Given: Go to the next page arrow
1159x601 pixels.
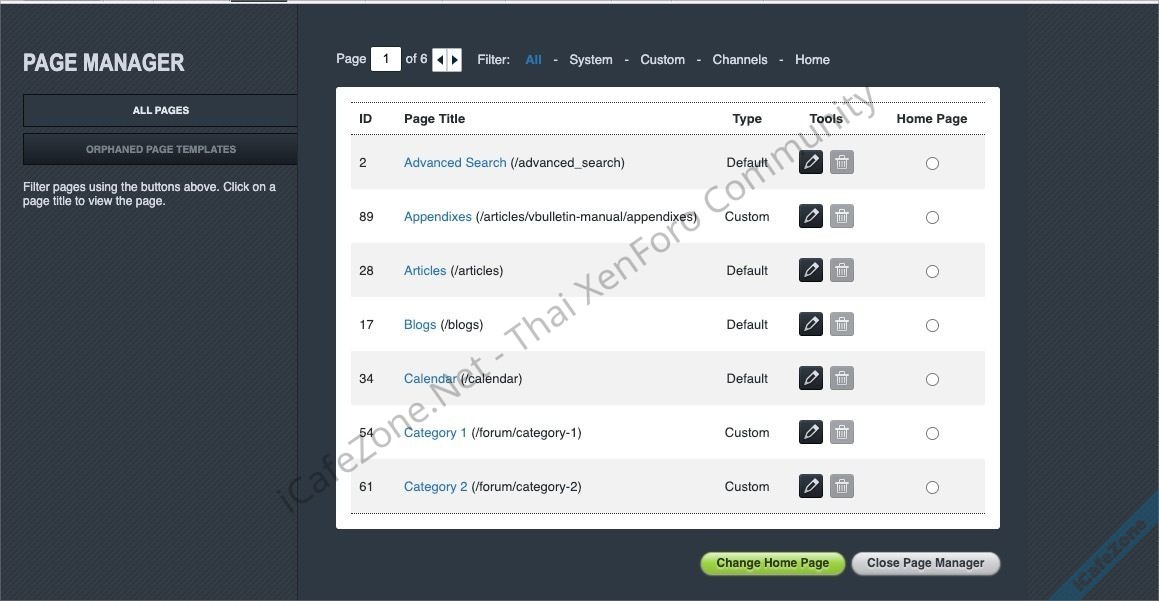Looking at the screenshot, I should (455, 60).
